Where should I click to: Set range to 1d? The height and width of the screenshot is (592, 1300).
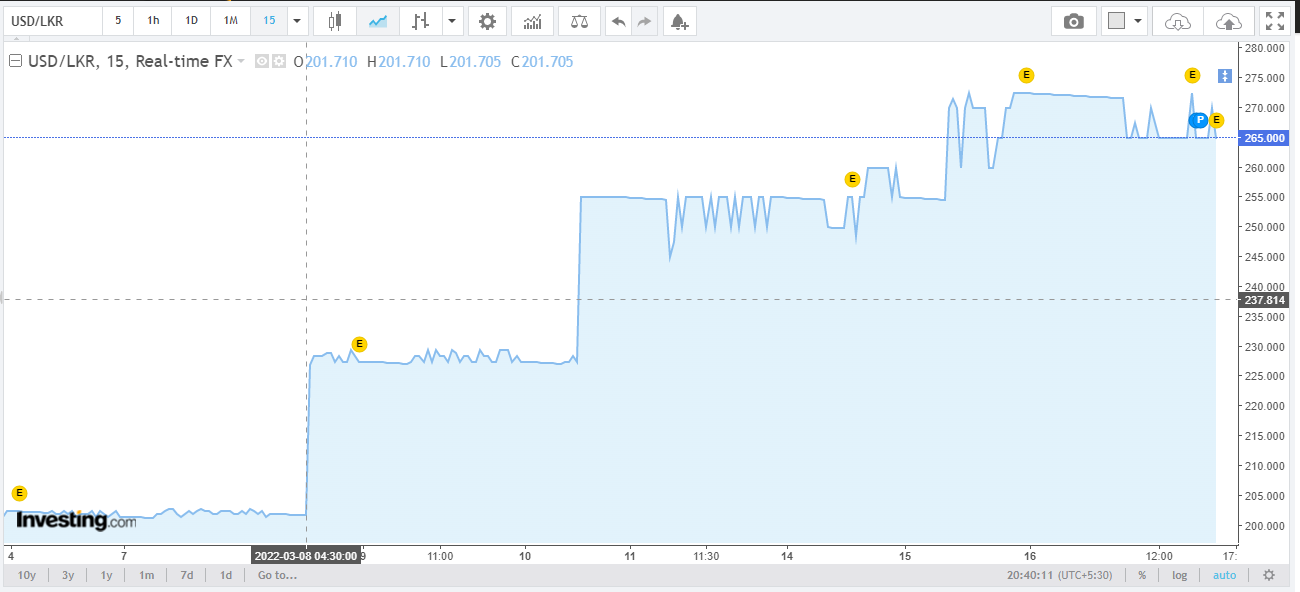tap(226, 575)
